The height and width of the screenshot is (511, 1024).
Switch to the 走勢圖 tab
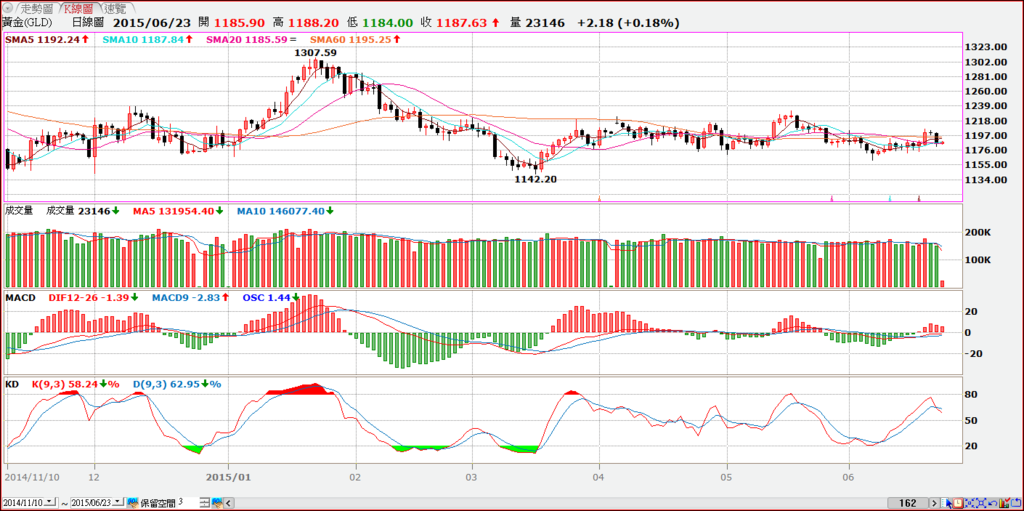pyautogui.click(x=35, y=8)
